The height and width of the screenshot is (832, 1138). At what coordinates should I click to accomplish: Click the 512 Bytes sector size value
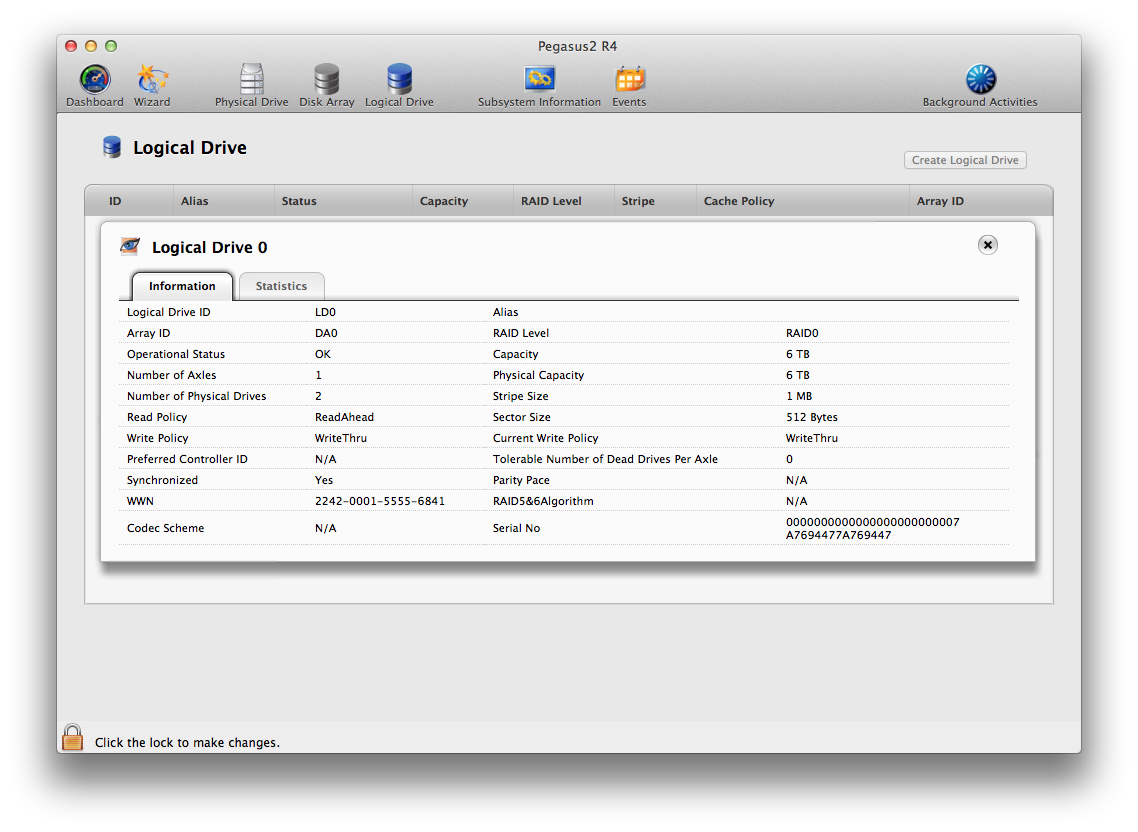click(x=811, y=417)
